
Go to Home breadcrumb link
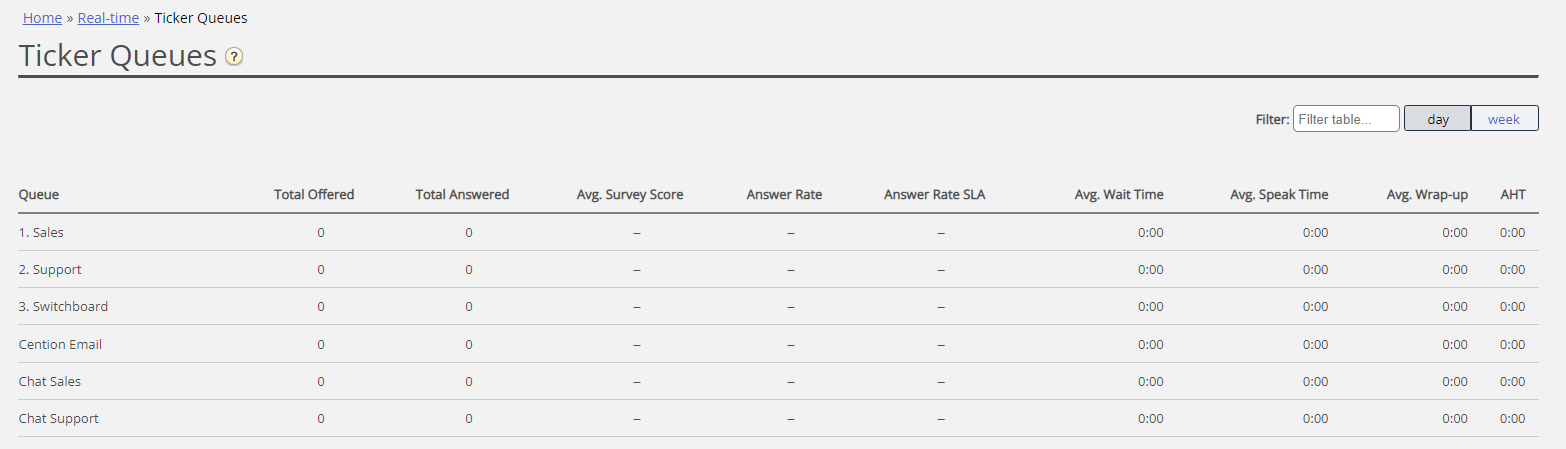tap(42, 18)
